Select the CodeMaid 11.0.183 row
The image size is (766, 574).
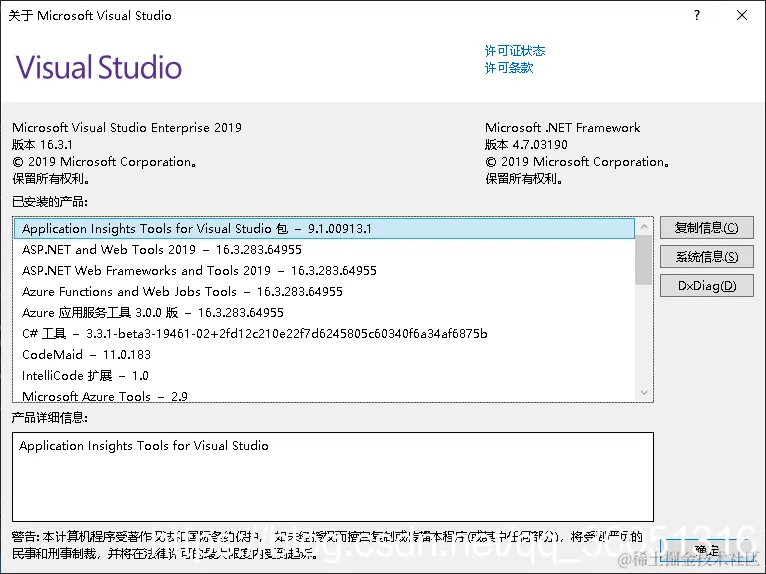point(324,355)
